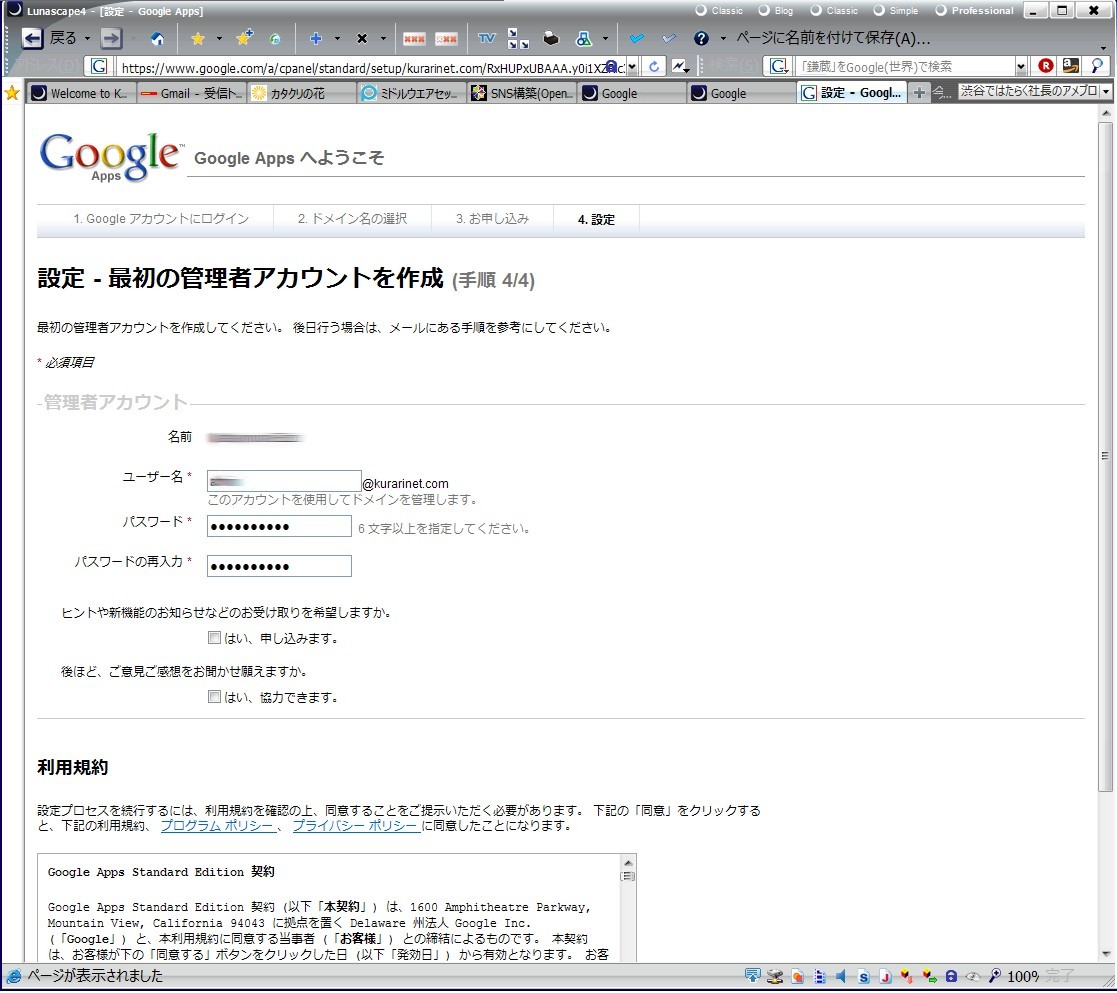Click the ユーザー名 input field

click(x=284, y=482)
